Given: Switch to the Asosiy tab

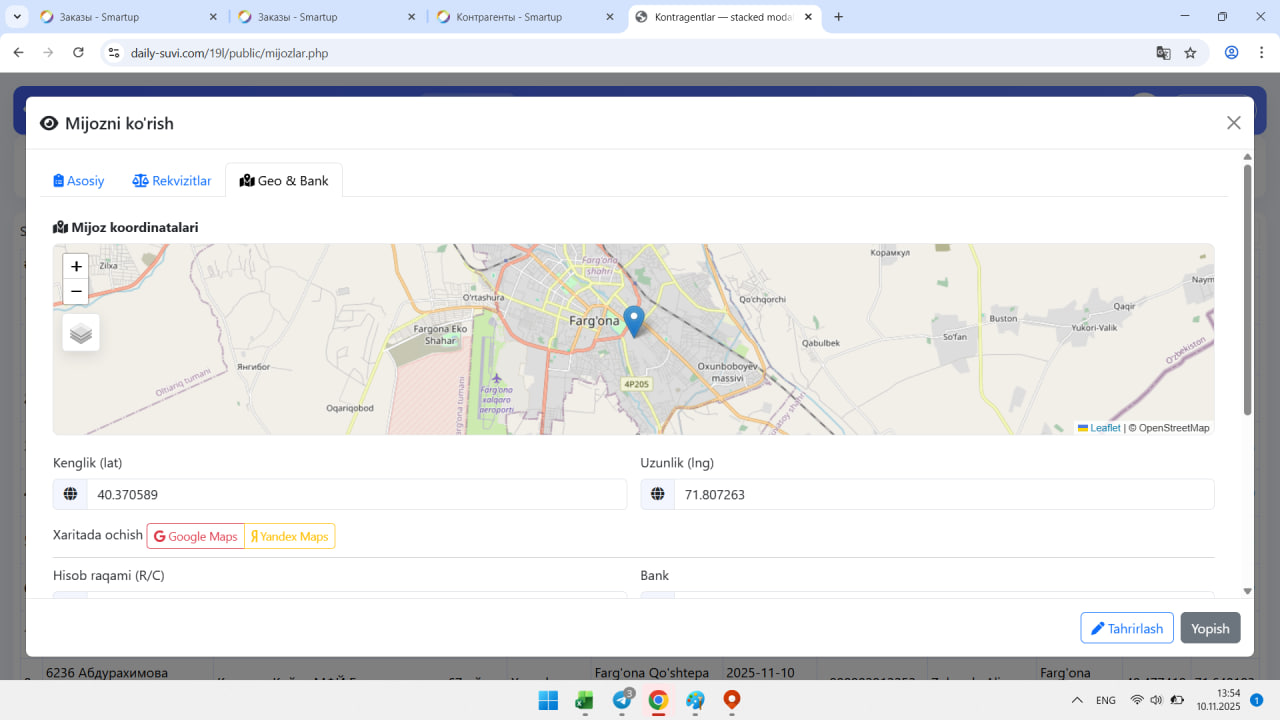Looking at the screenshot, I should [x=79, y=181].
